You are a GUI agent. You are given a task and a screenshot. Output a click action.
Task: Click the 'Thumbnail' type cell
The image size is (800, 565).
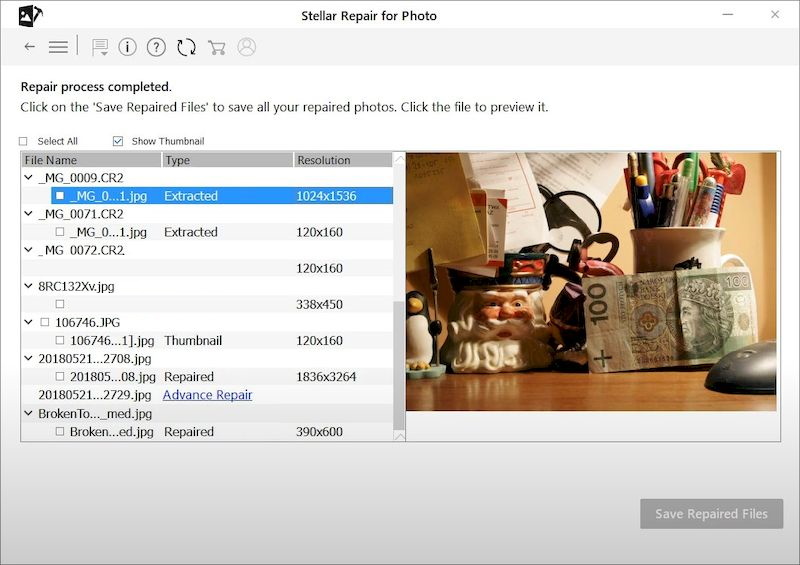[x=192, y=340]
